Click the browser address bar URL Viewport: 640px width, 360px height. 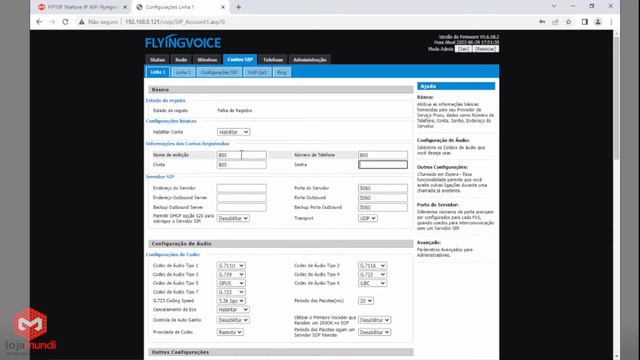point(175,22)
